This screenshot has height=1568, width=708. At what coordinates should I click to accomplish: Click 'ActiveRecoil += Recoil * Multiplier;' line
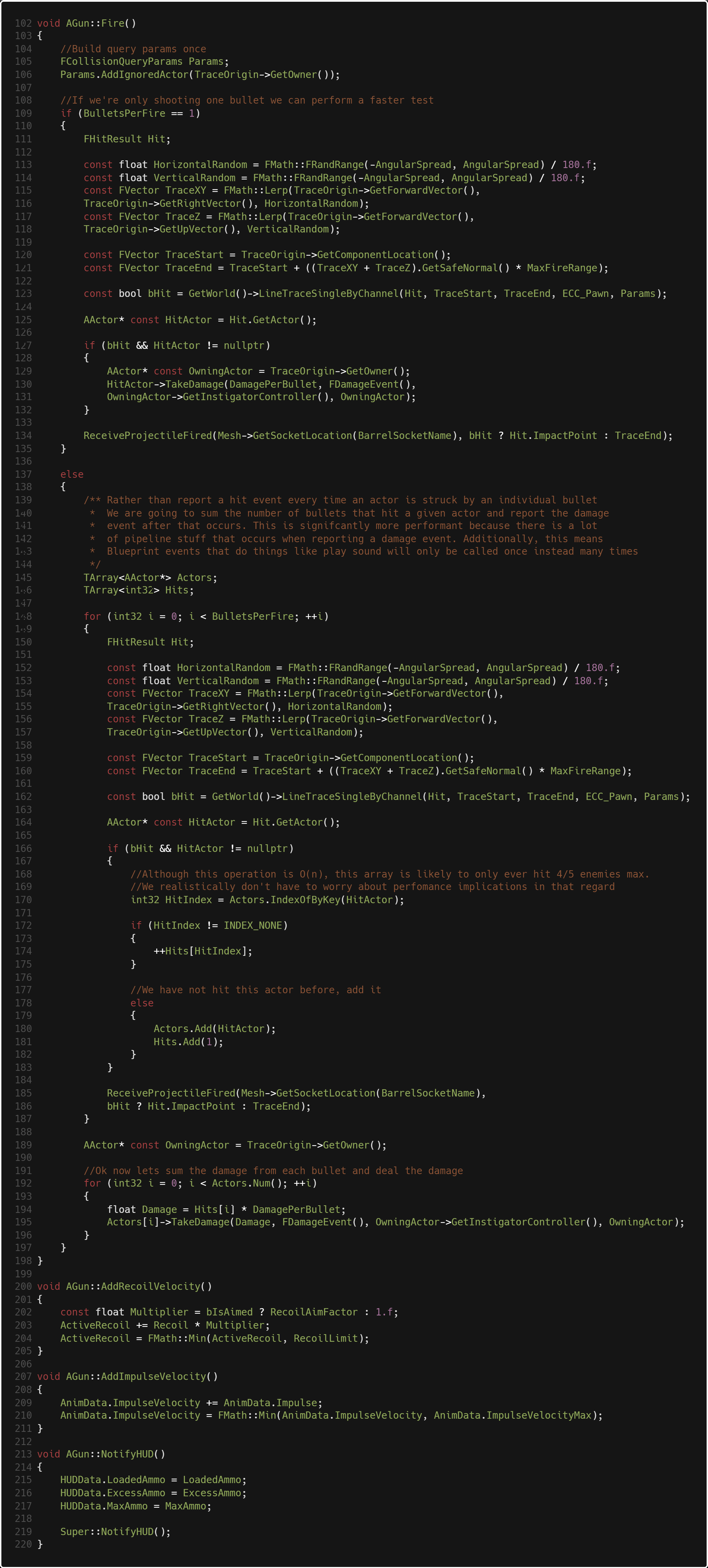(165, 1325)
